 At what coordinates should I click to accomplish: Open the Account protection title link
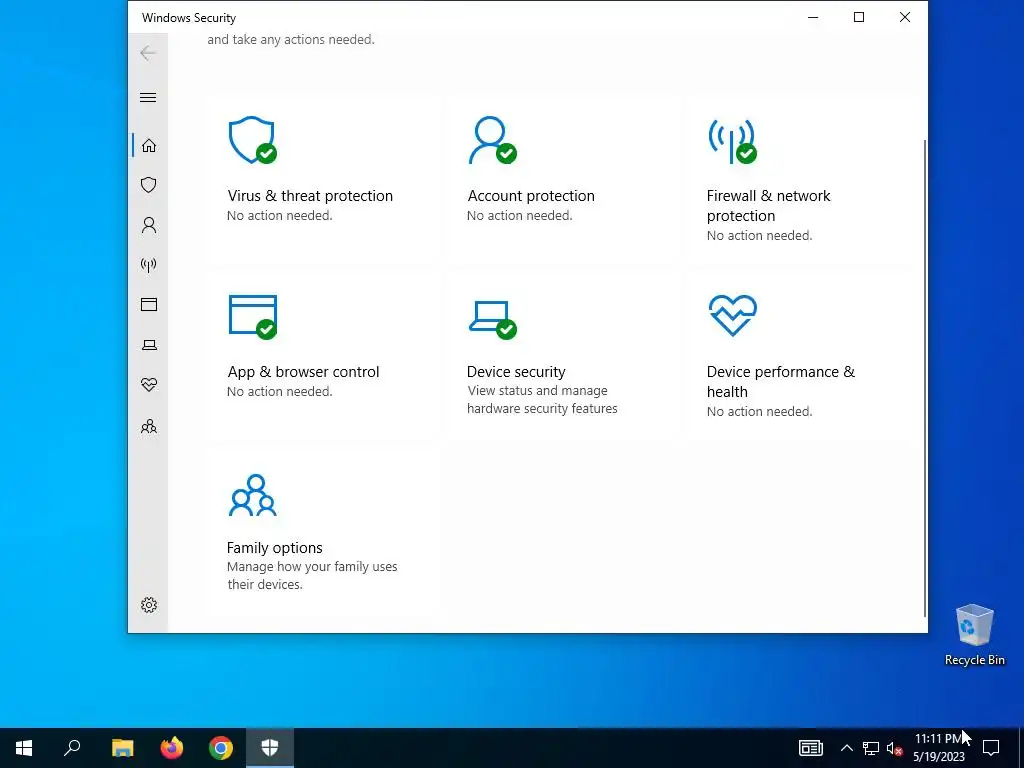pos(531,196)
